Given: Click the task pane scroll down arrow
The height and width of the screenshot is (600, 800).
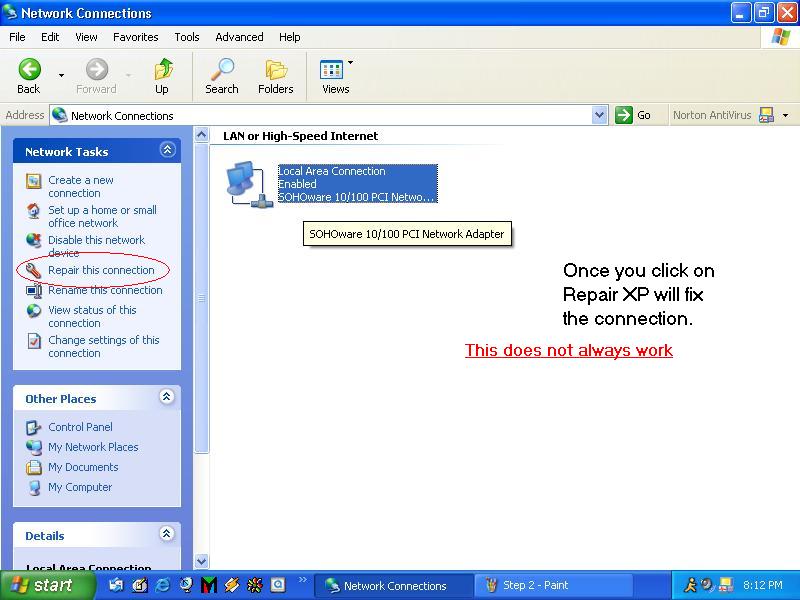Looking at the screenshot, I should tap(202, 561).
